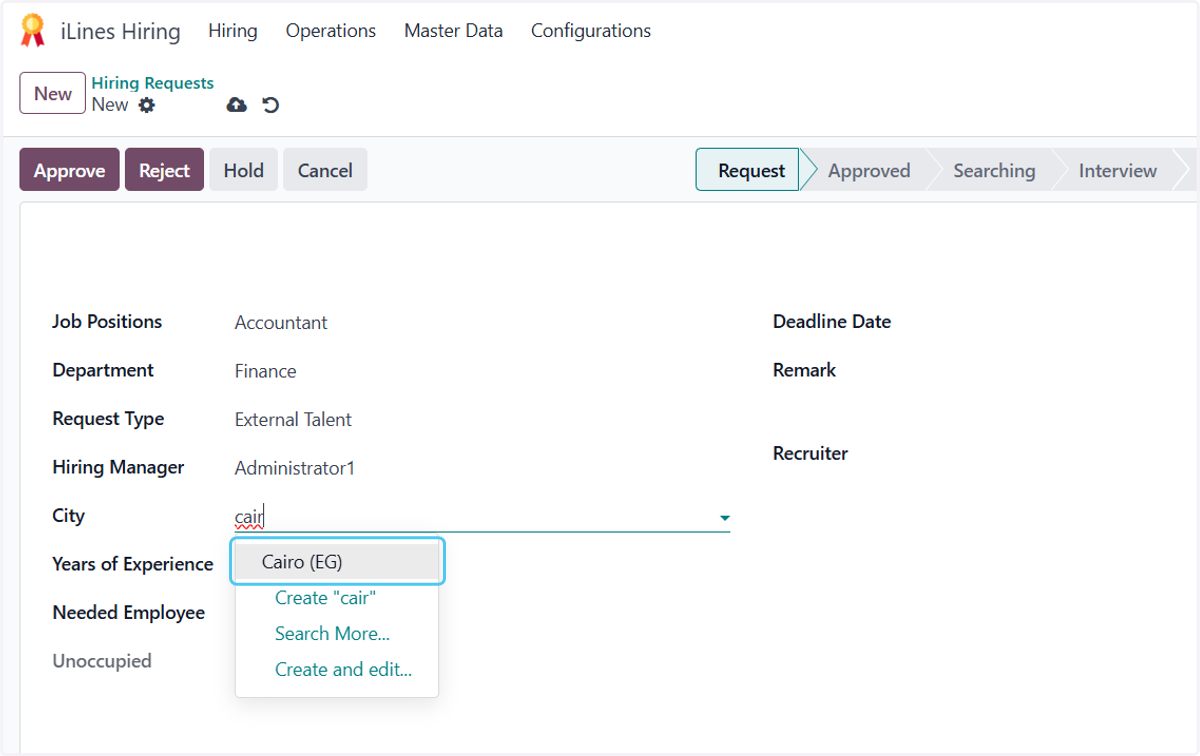Open the Hiring menu
Viewport: 1200px width, 756px height.
point(233,31)
